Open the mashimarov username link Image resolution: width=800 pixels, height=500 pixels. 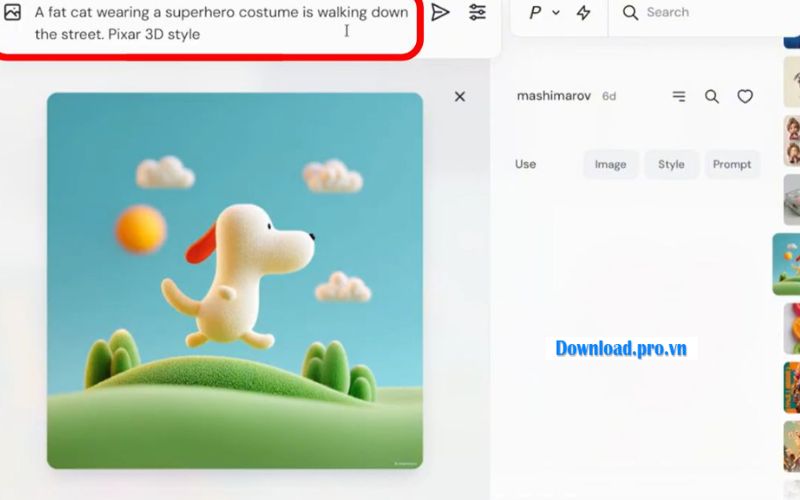pos(555,97)
